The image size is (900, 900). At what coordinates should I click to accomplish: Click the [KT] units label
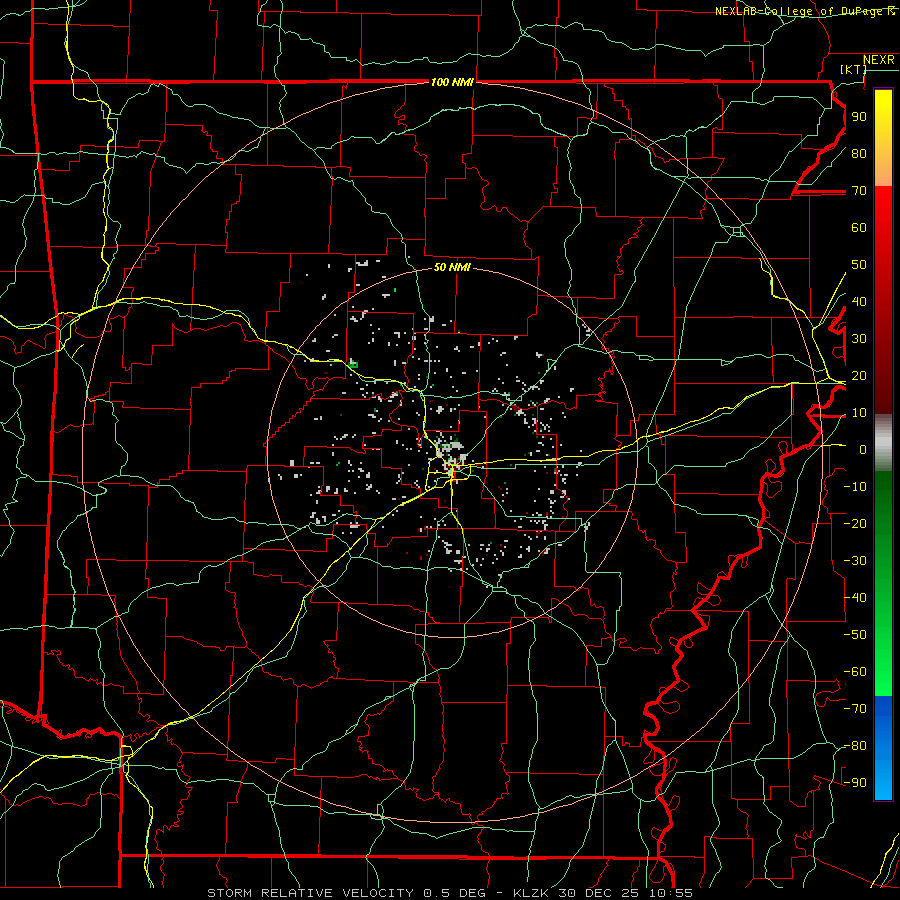point(853,69)
